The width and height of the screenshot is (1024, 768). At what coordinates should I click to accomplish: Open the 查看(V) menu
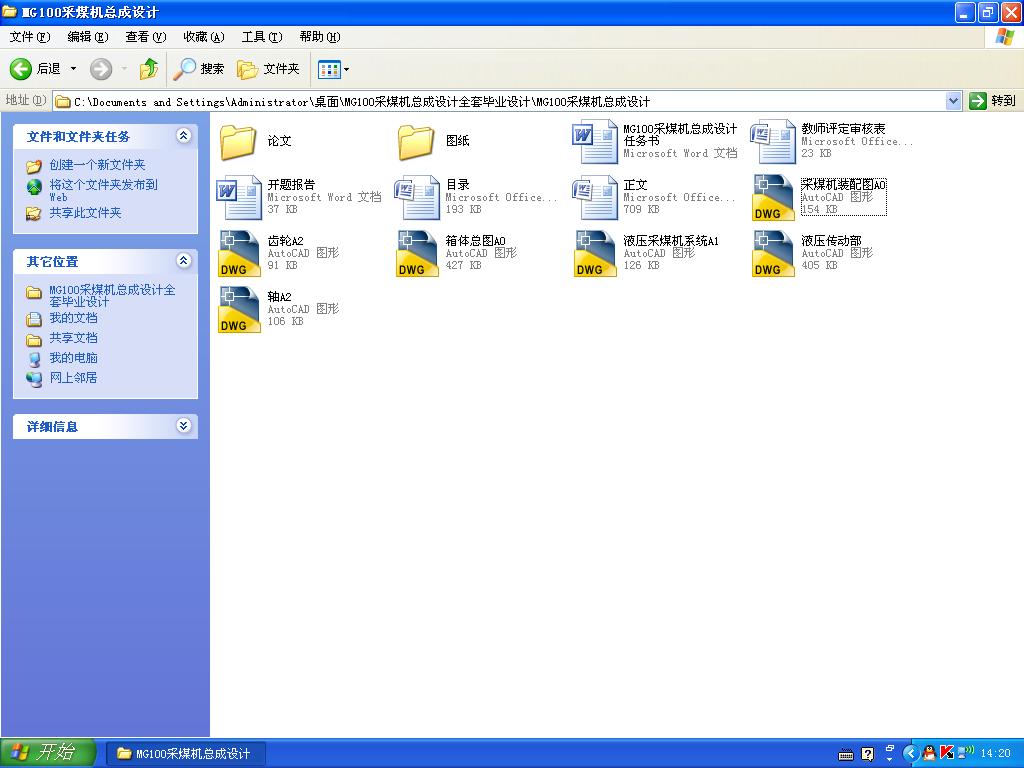coord(145,37)
